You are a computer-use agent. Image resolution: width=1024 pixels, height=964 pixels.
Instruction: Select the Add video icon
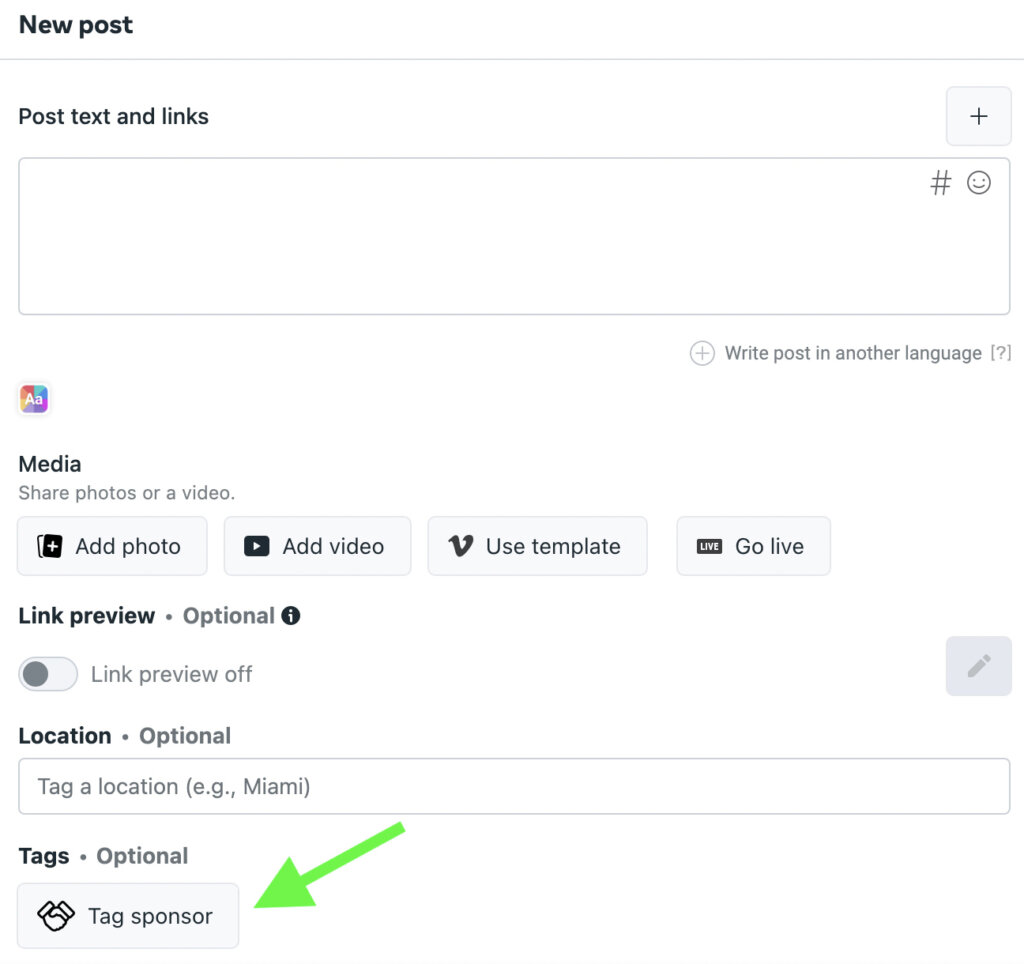pyautogui.click(x=257, y=546)
